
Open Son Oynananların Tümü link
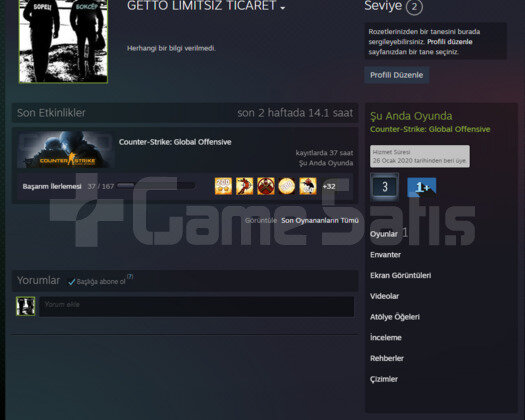tap(320, 220)
